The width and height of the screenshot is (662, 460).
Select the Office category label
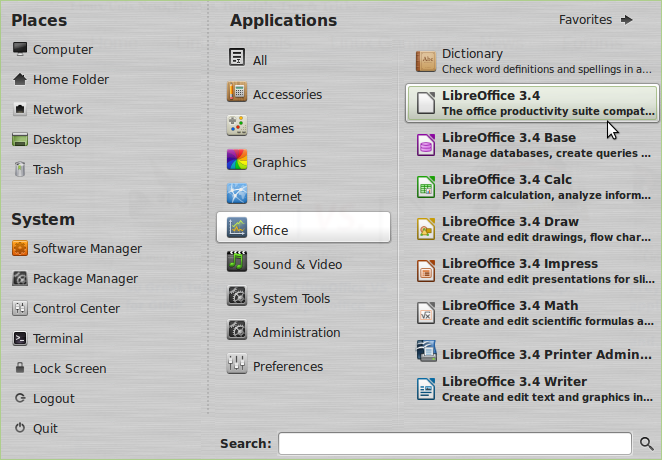coord(271,230)
